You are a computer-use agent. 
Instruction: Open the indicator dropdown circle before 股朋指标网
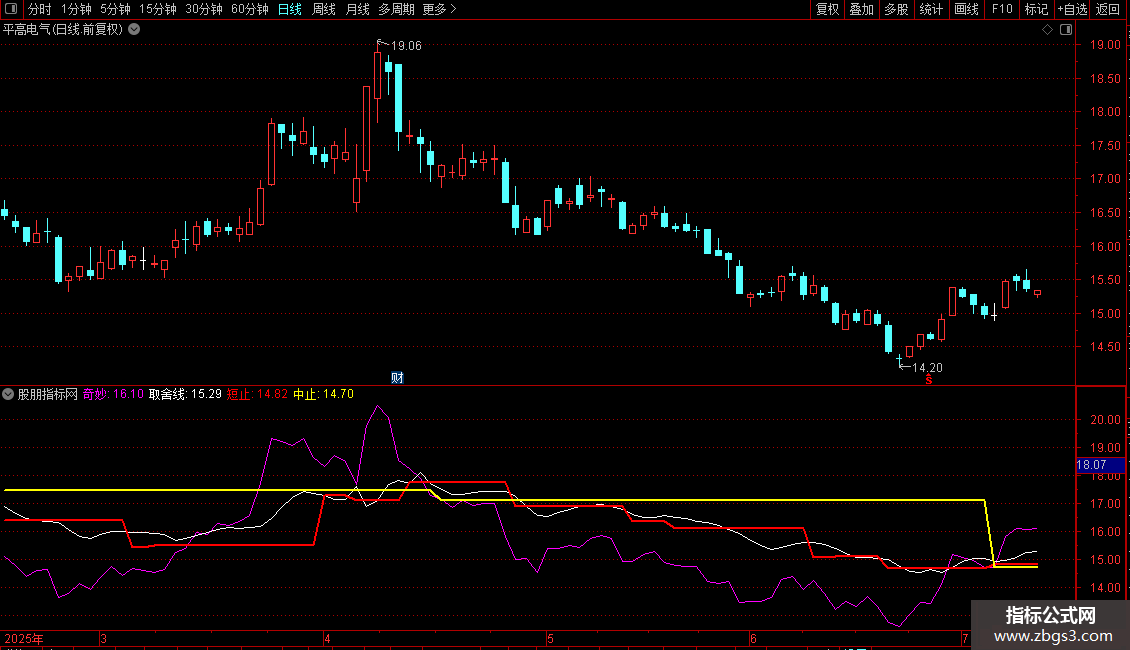pyautogui.click(x=8, y=394)
